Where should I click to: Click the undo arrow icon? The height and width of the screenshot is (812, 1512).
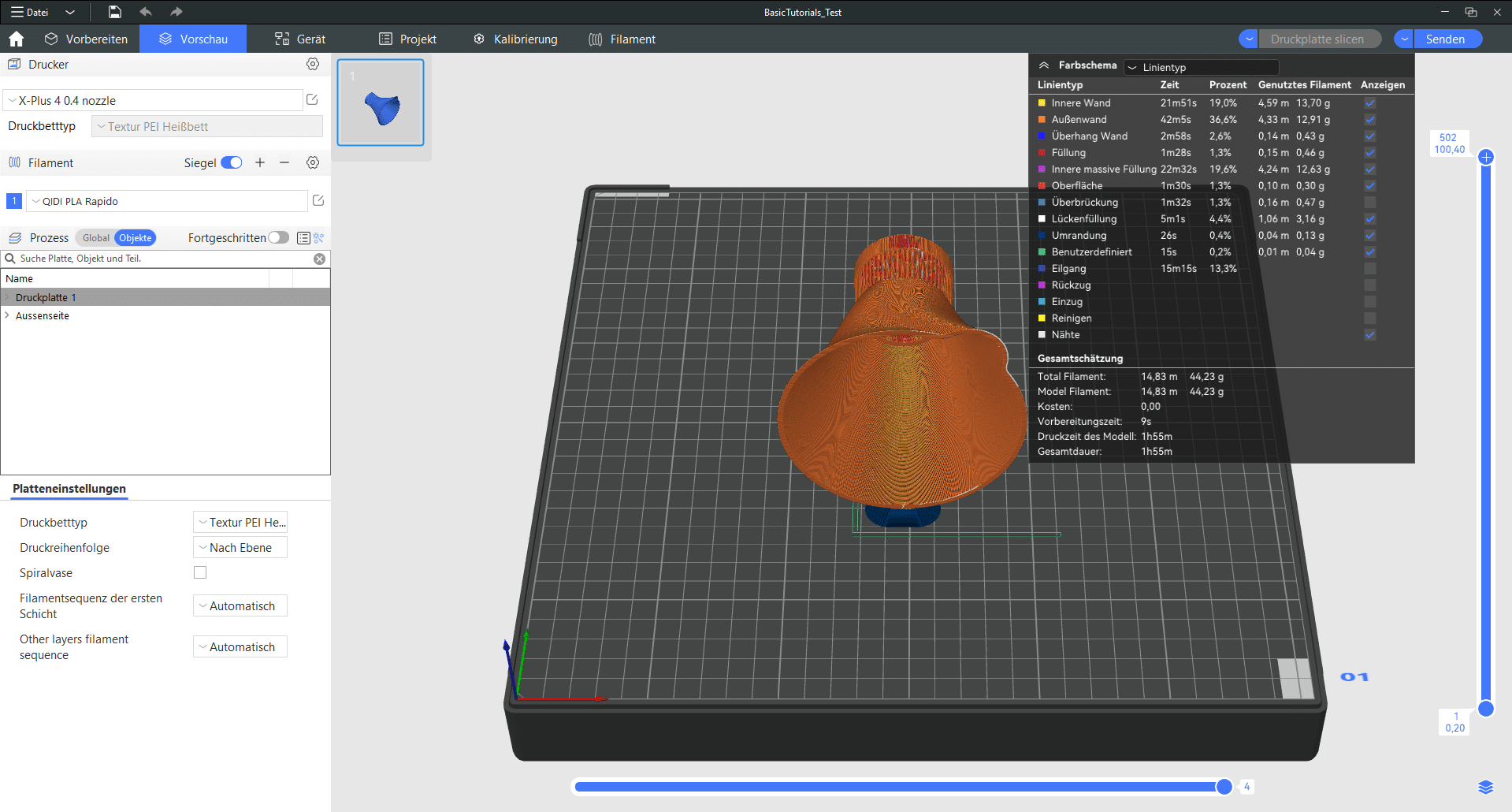pyautogui.click(x=146, y=12)
